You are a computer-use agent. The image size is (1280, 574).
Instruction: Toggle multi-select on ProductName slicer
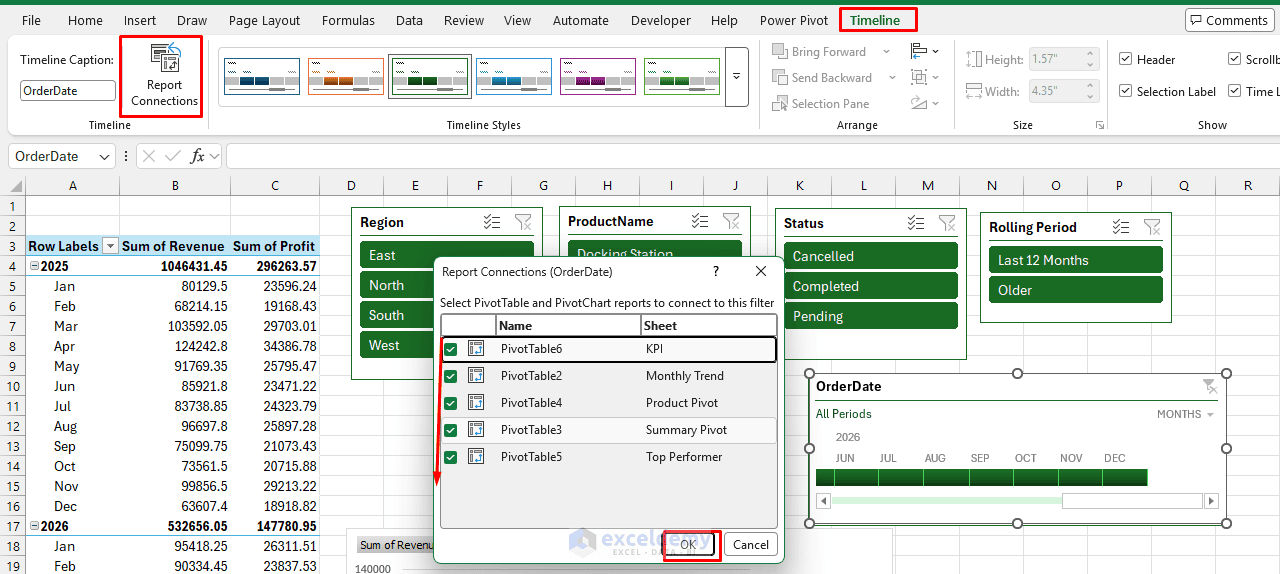pyautogui.click(x=700, y=221)
